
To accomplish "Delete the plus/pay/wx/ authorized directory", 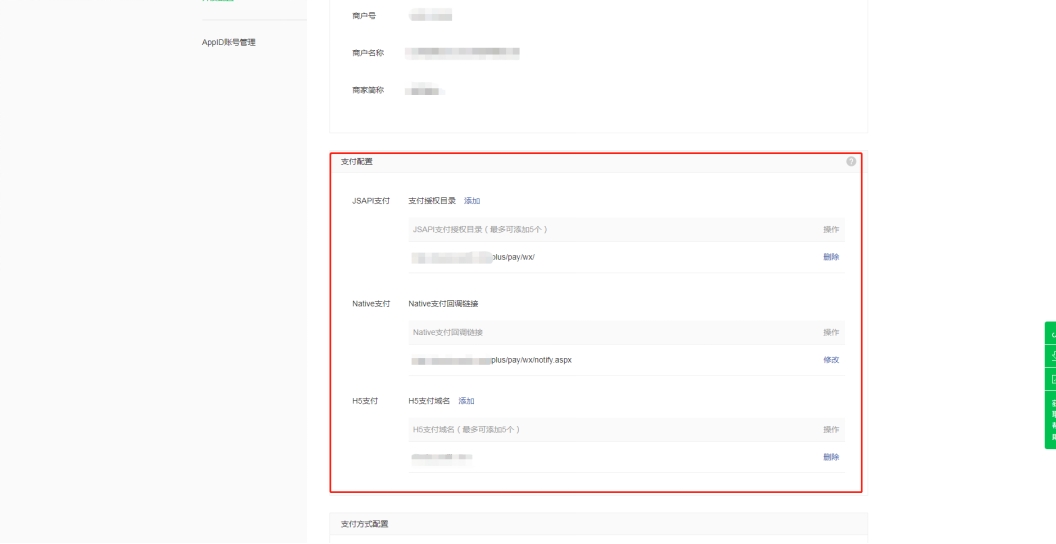I will click(831, 257).
